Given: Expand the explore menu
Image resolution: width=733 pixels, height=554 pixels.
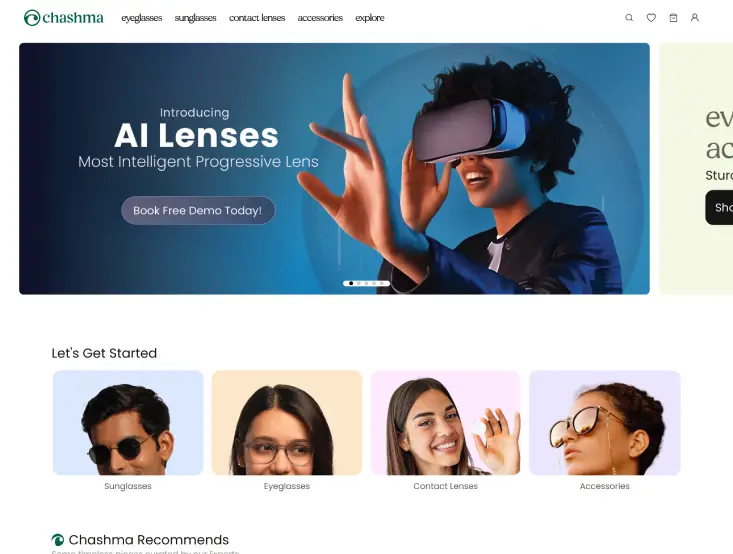Looking at the screenshot, I should 370,18.
